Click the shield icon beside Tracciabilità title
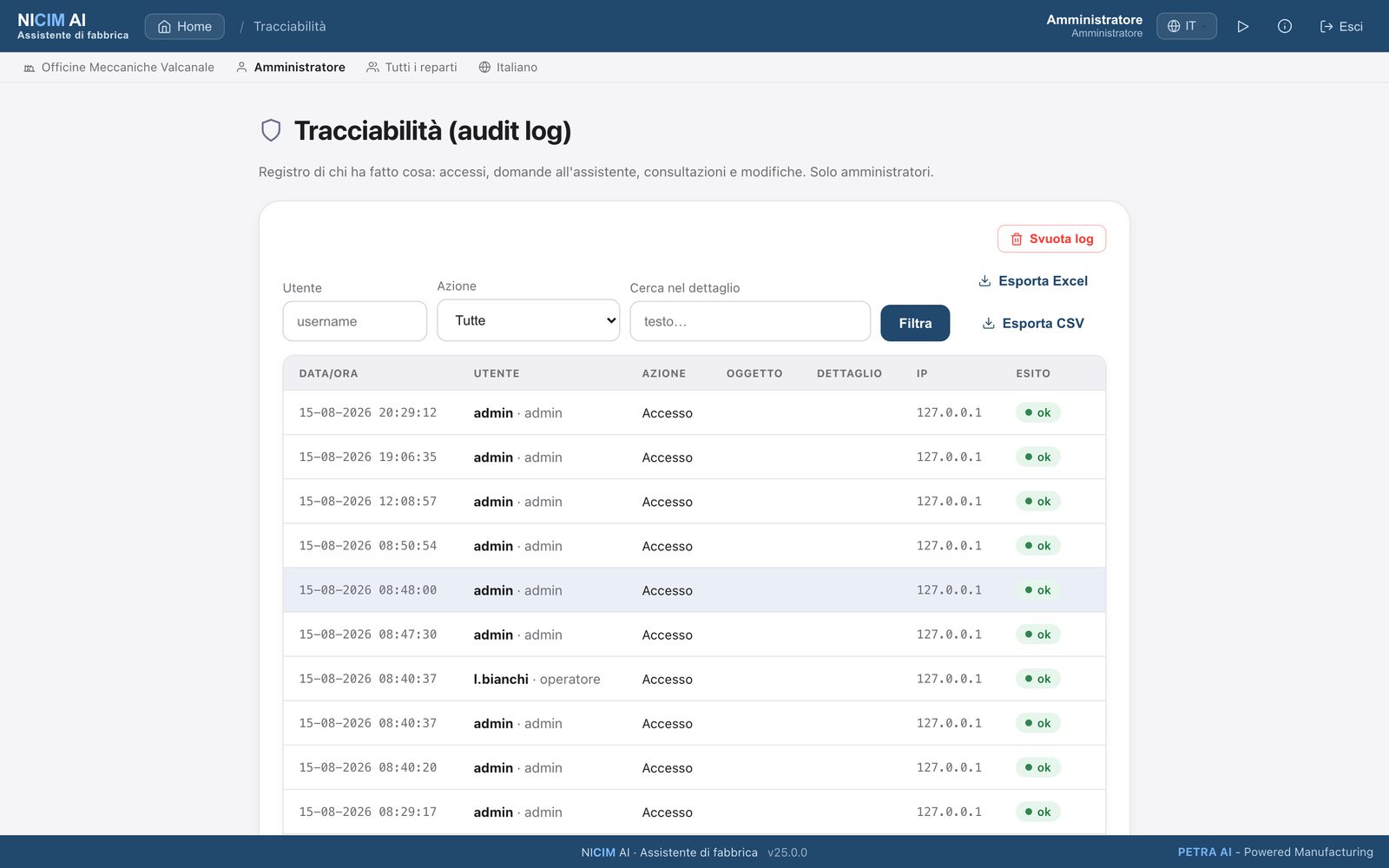The image size is (1389, 868). (x=271, y=130)
